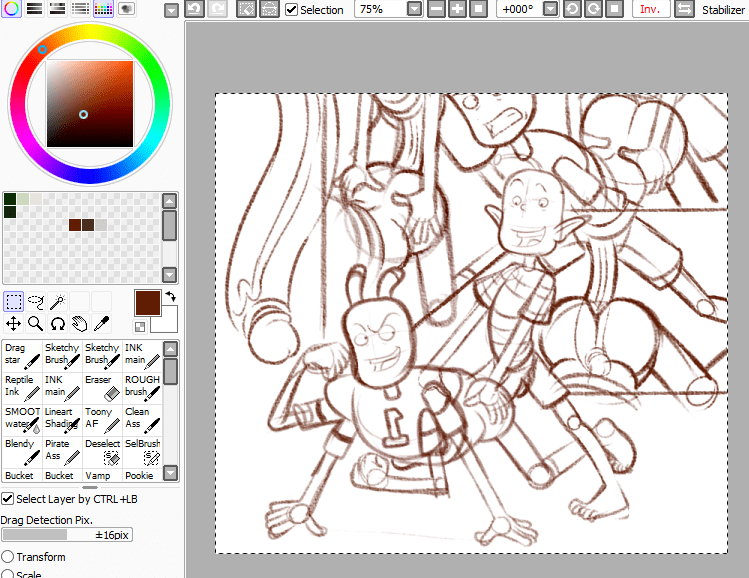Image resolution: width=749 pixels, height=578 pixels.
Task: Choose the Deselect selection eraser tool
Action: pos(102,451)
